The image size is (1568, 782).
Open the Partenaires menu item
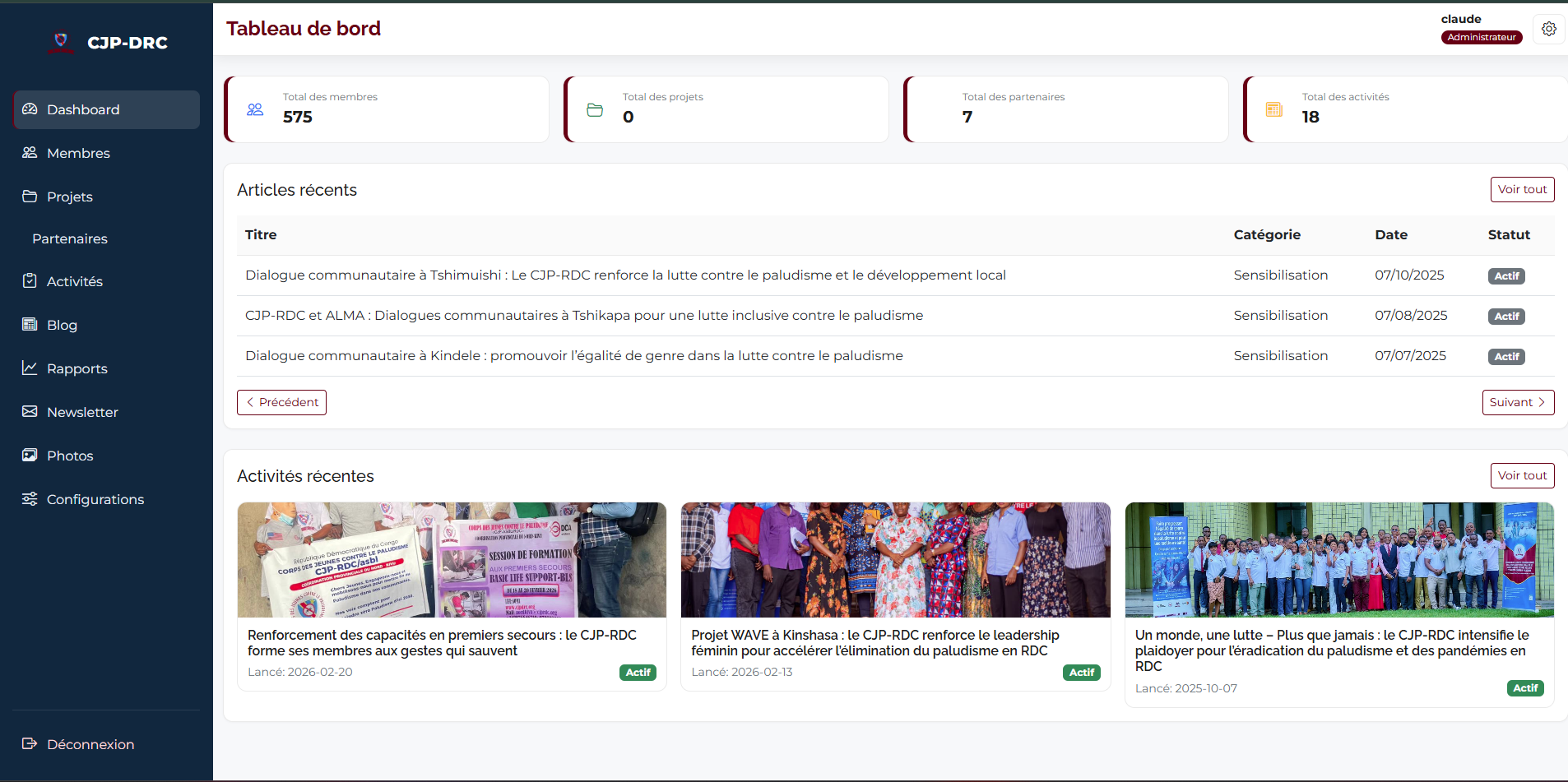(107, 238)
